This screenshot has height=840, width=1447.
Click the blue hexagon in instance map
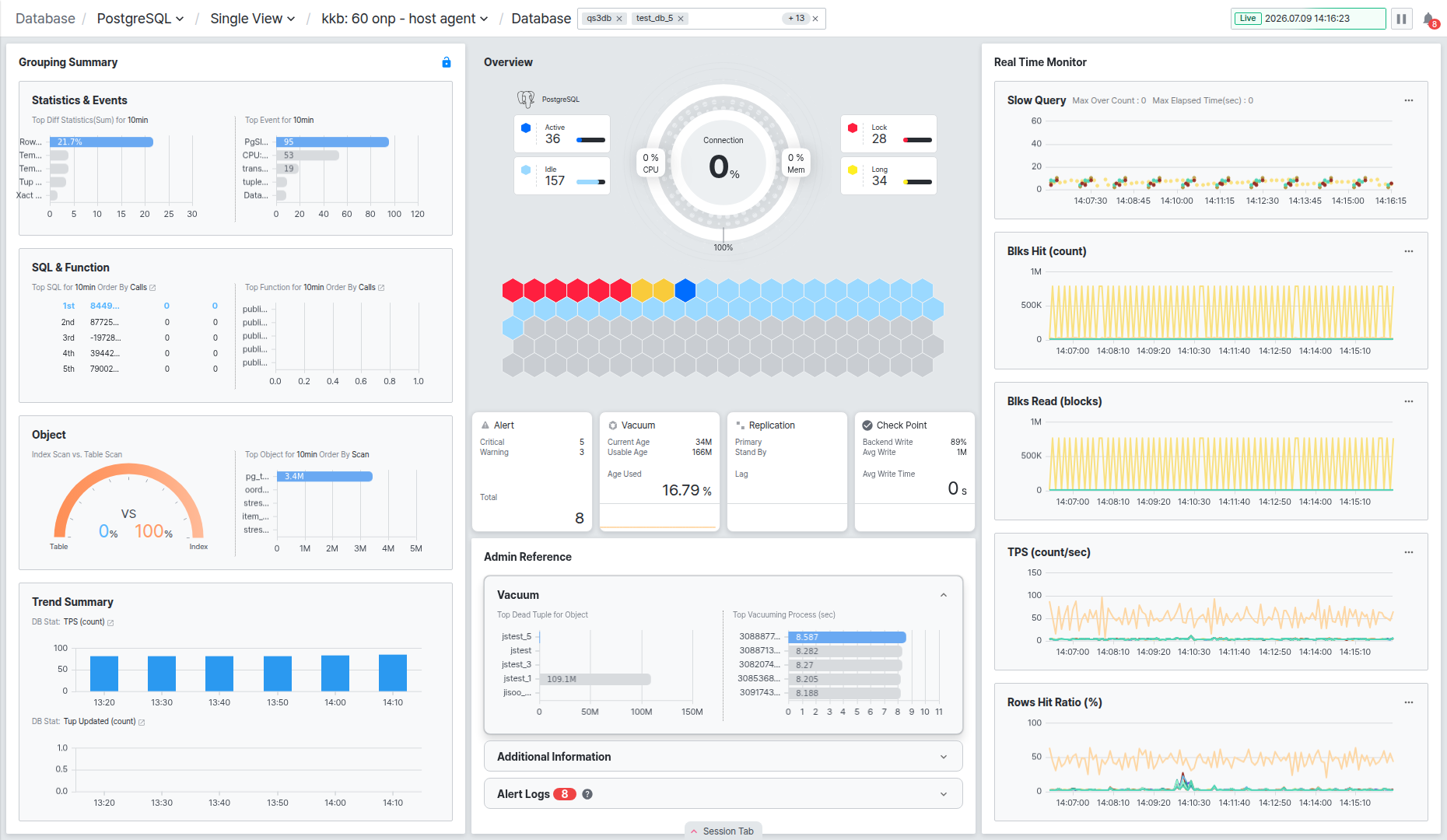(685, 290)
